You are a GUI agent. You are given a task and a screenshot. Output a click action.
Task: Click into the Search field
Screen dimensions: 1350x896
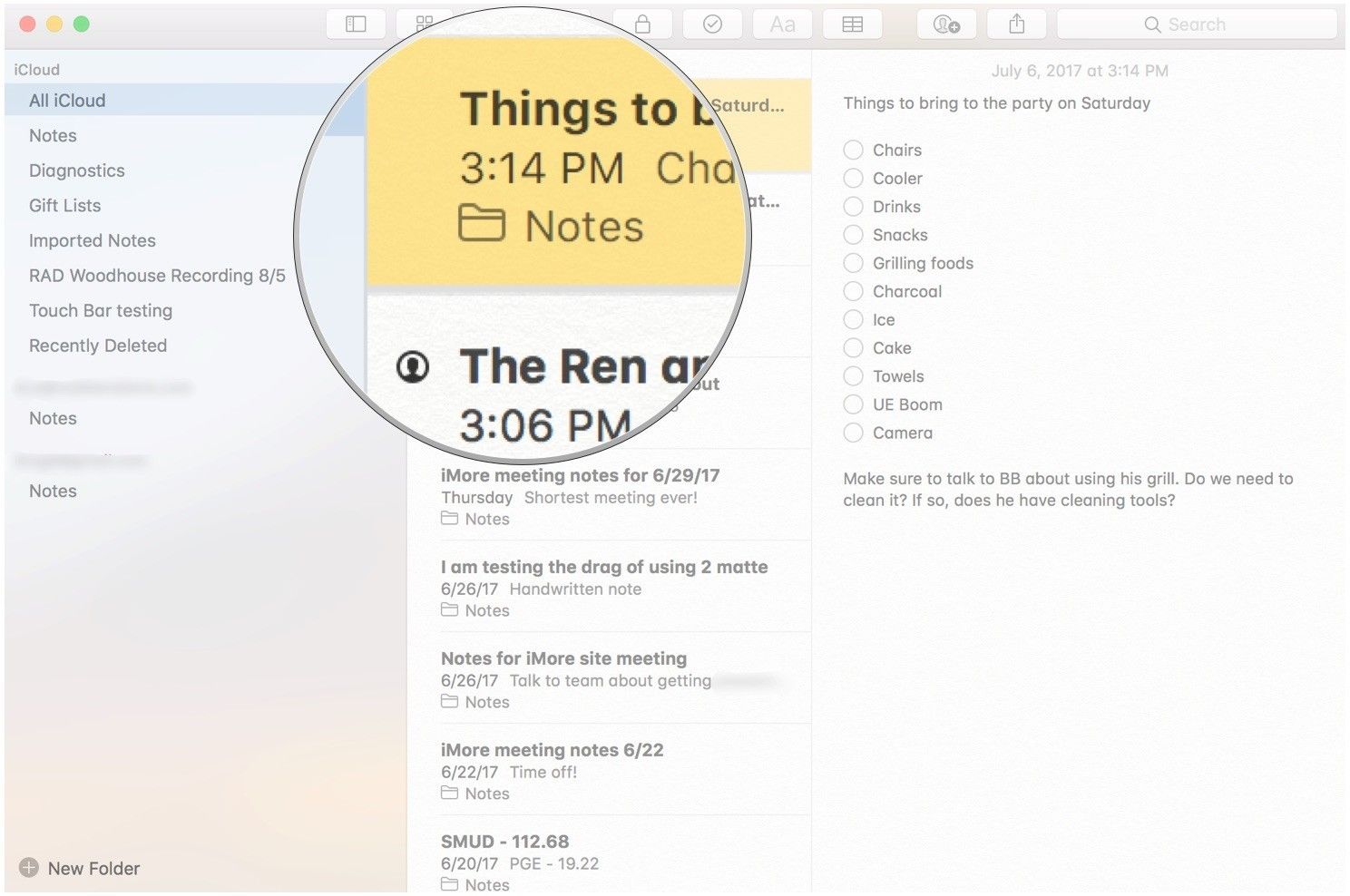tap(1196, 24)
